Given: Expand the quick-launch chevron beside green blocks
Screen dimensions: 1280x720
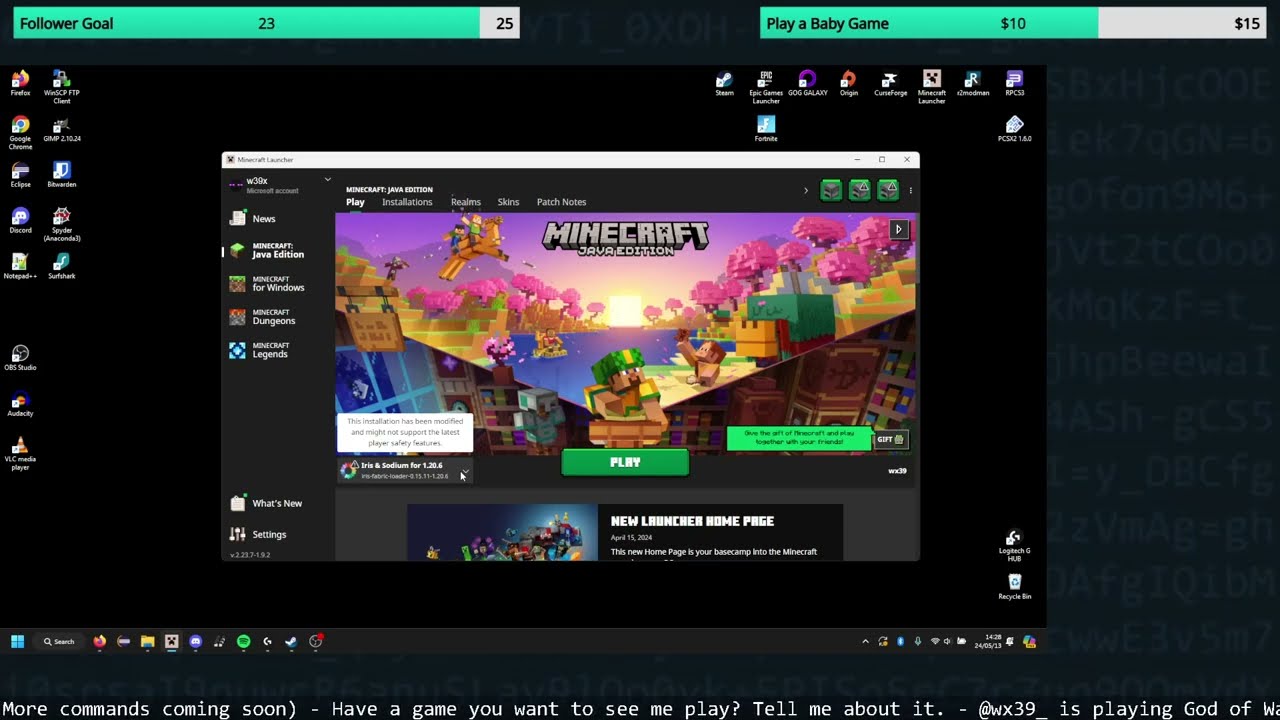Looking at the screenshot, I should point(806,190).
